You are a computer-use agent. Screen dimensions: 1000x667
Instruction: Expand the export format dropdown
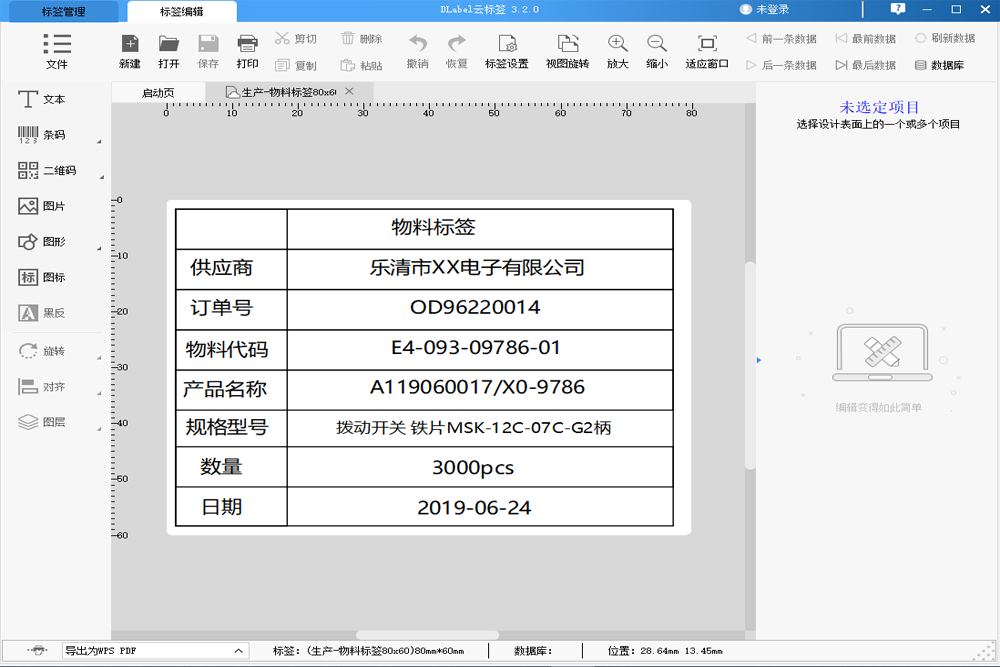coord(238,651)
